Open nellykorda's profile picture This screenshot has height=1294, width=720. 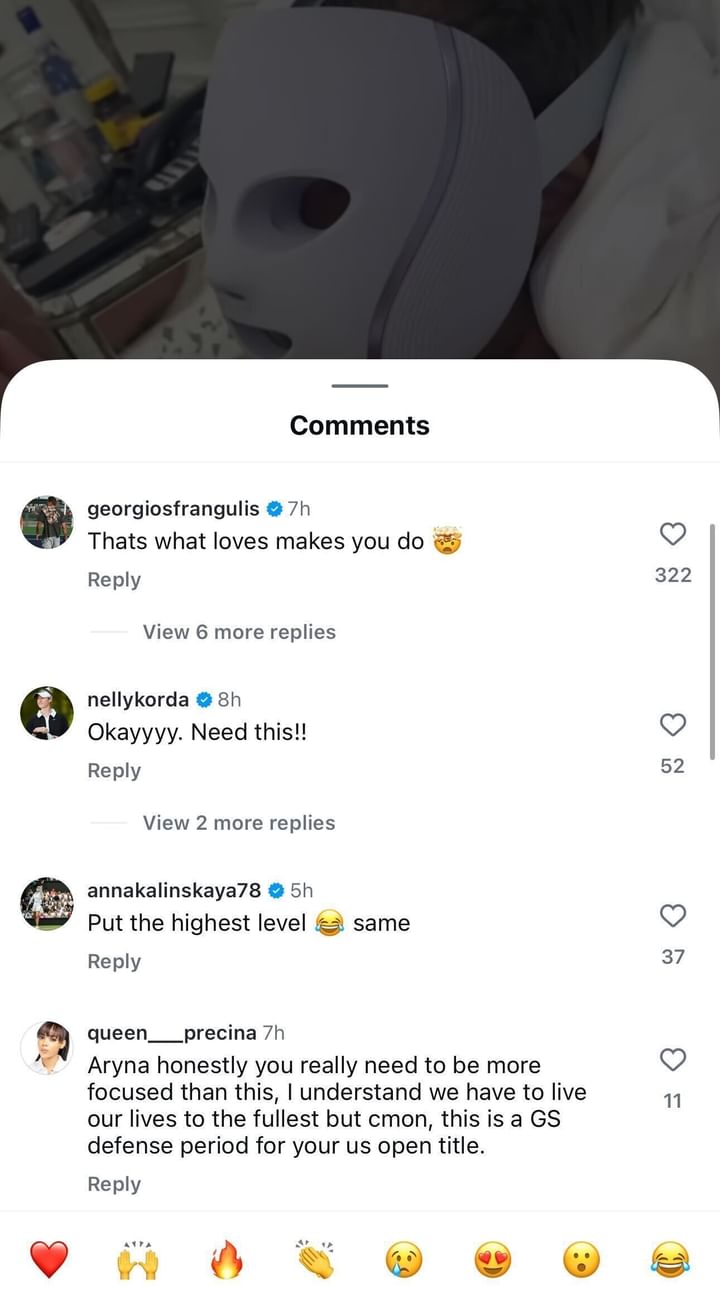coord(47,713)
